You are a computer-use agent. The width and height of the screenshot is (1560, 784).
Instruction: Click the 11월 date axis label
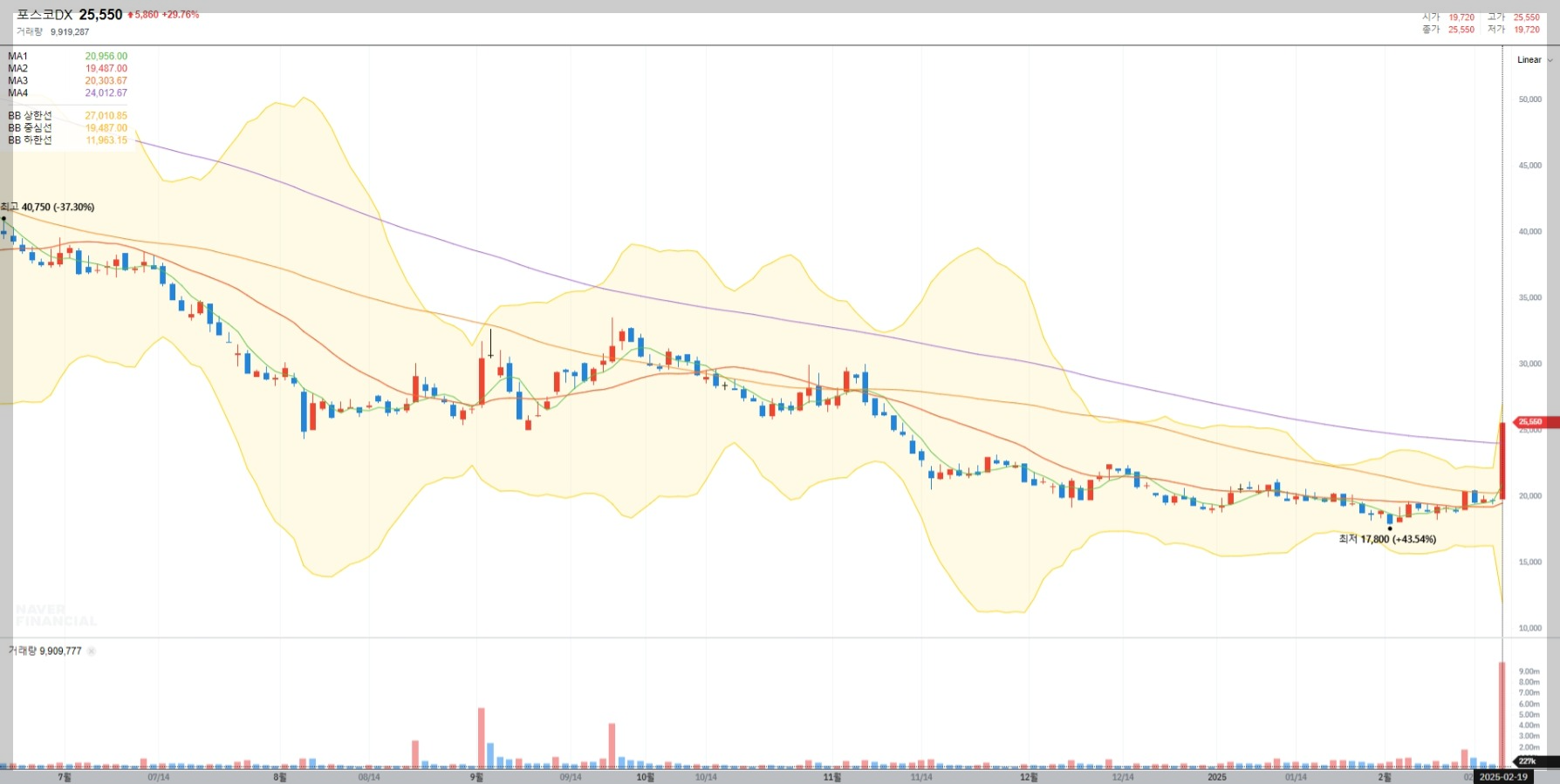pyautogui.click(x=832, y=777)
